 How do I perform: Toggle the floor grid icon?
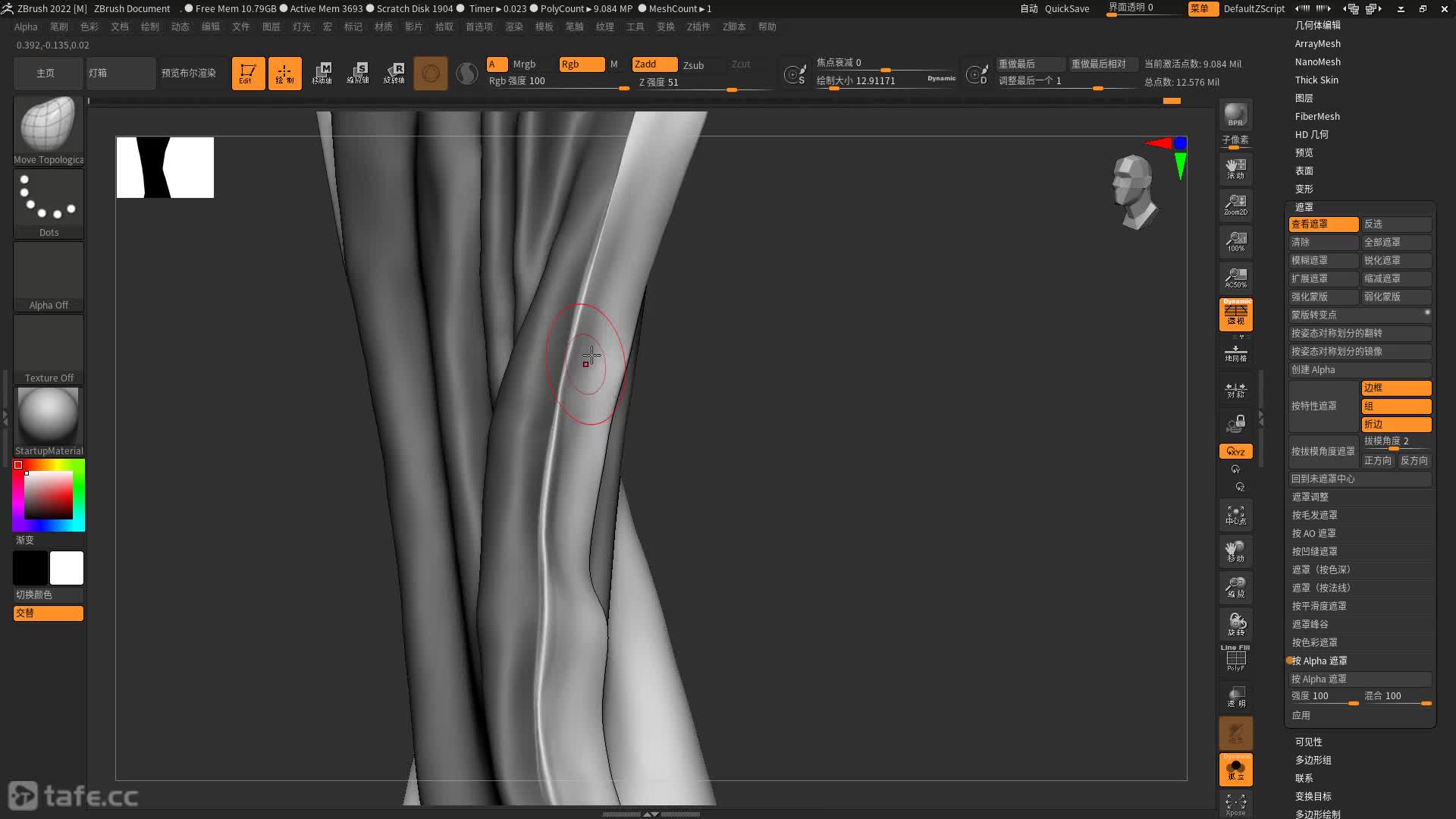click(1235, 353)
